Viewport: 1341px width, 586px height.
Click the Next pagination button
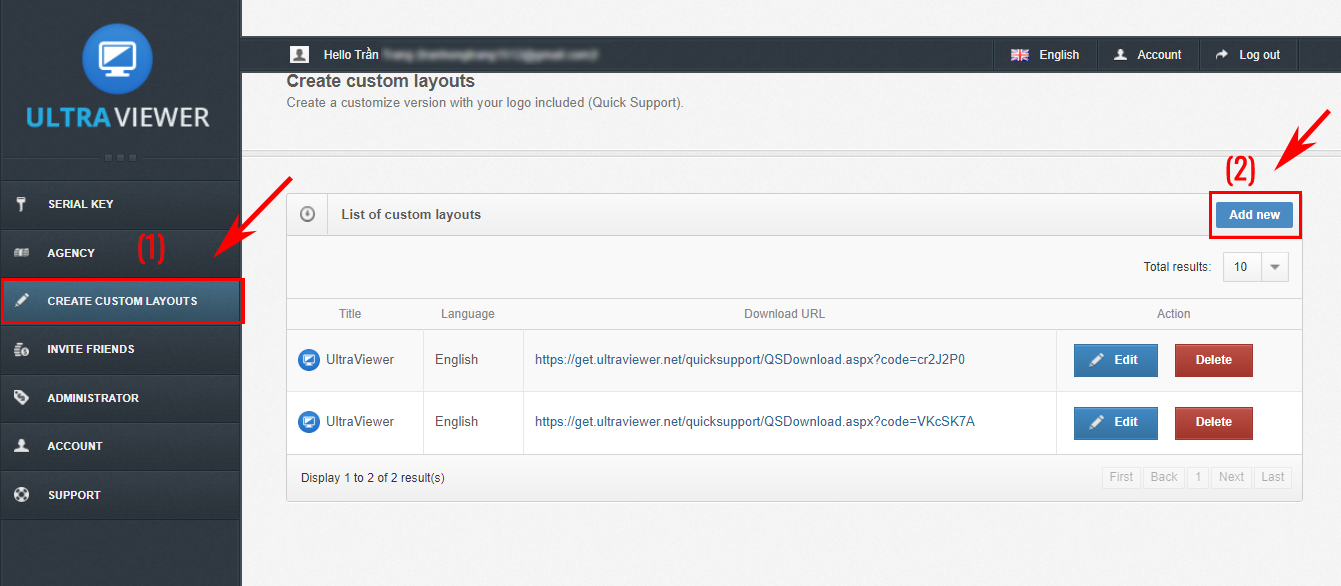tap(1232, 477)
